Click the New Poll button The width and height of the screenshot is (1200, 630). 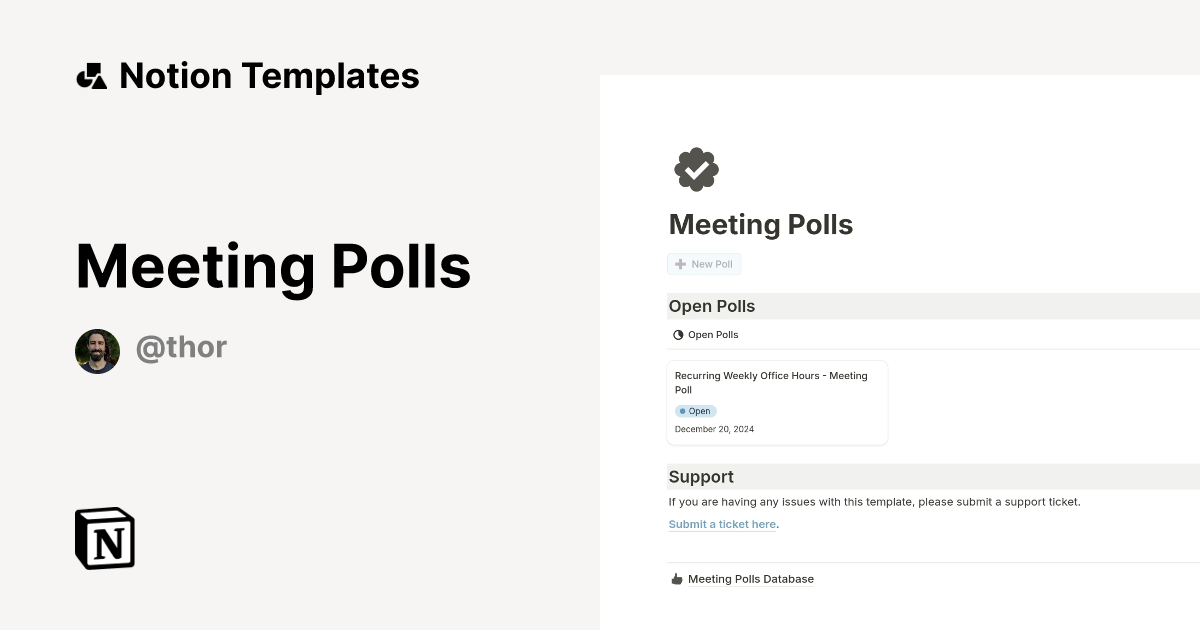704,264
